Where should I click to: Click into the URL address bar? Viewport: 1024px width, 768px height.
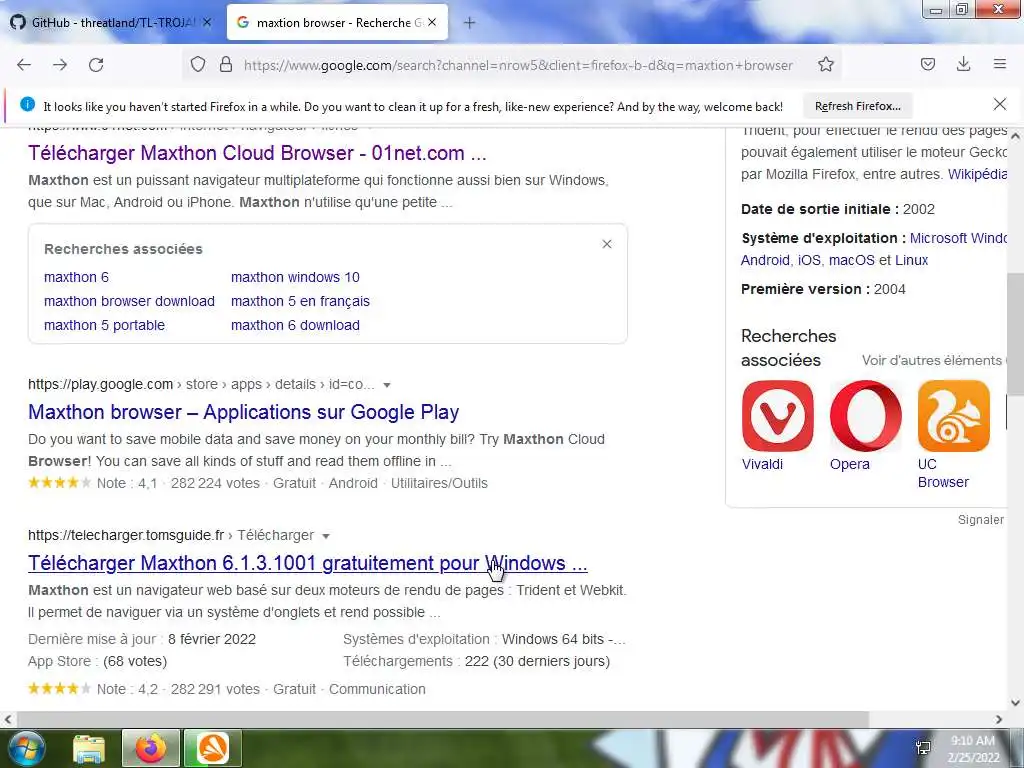[517, 65]
